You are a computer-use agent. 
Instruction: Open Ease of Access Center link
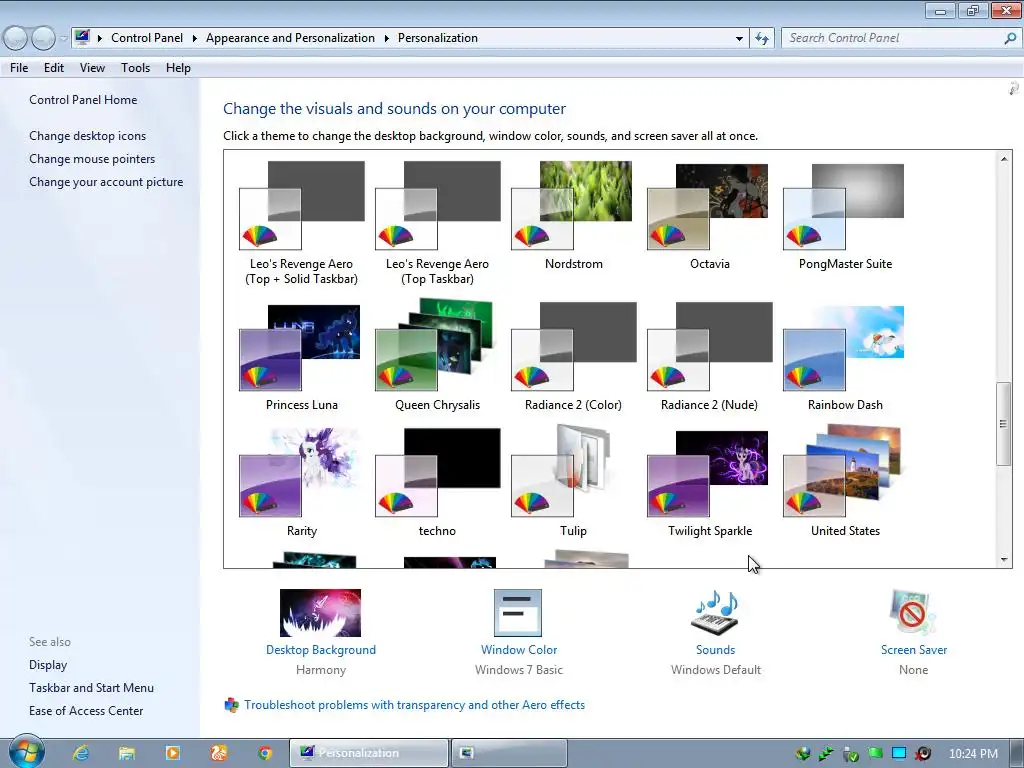86,711
